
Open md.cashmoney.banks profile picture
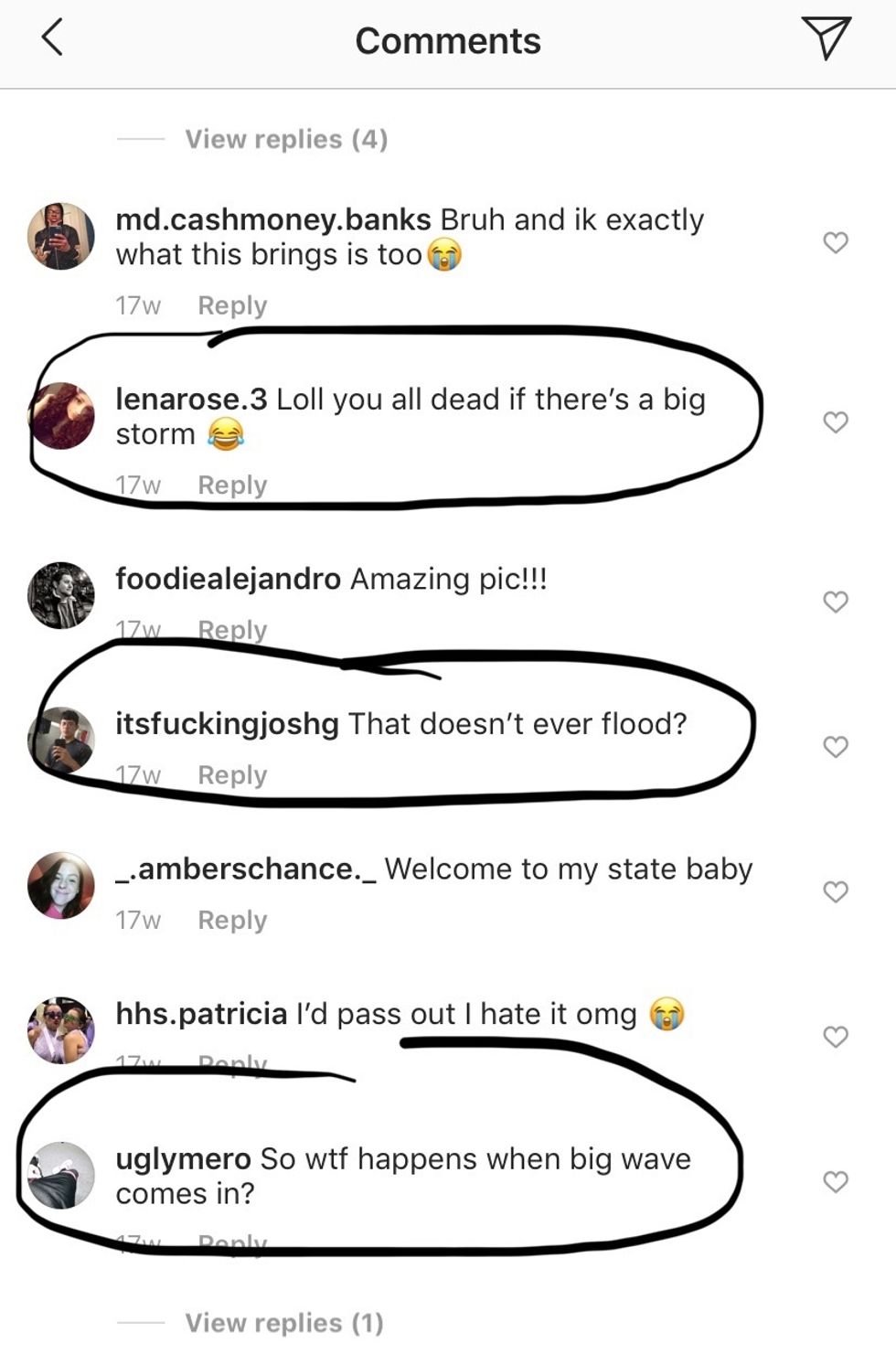pos(61,237)
